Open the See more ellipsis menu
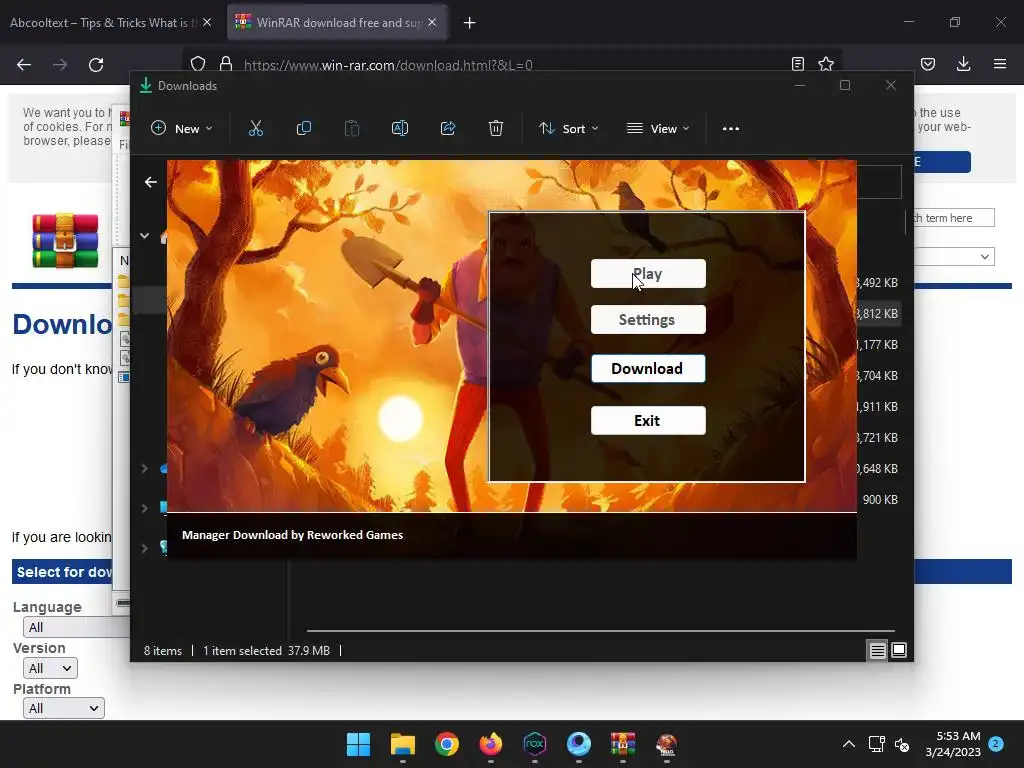This screenshot has height=768, width=1024. click(x=731, y=129)
